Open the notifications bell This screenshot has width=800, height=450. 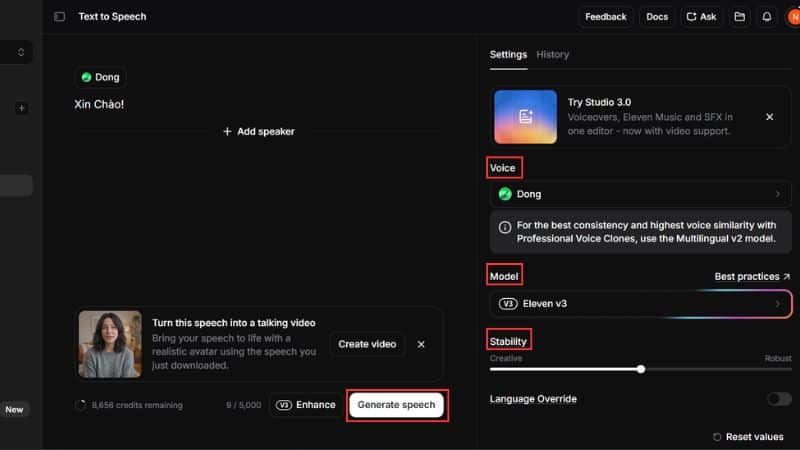coord(767,17)
